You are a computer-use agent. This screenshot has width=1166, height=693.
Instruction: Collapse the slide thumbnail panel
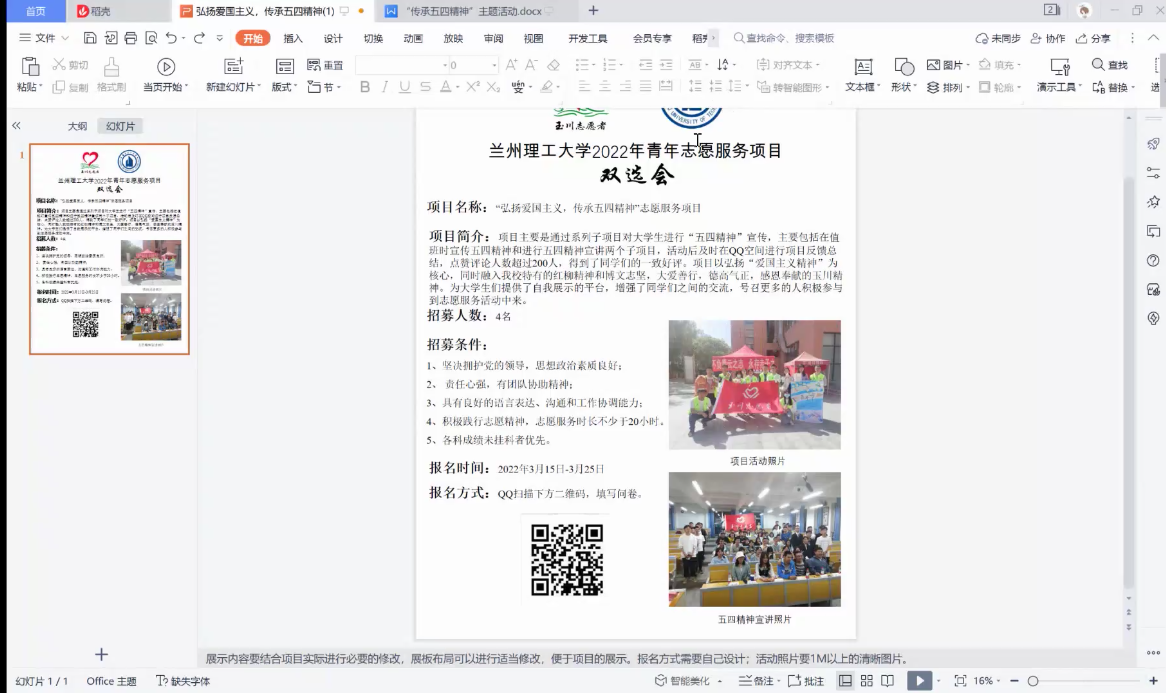16,126
